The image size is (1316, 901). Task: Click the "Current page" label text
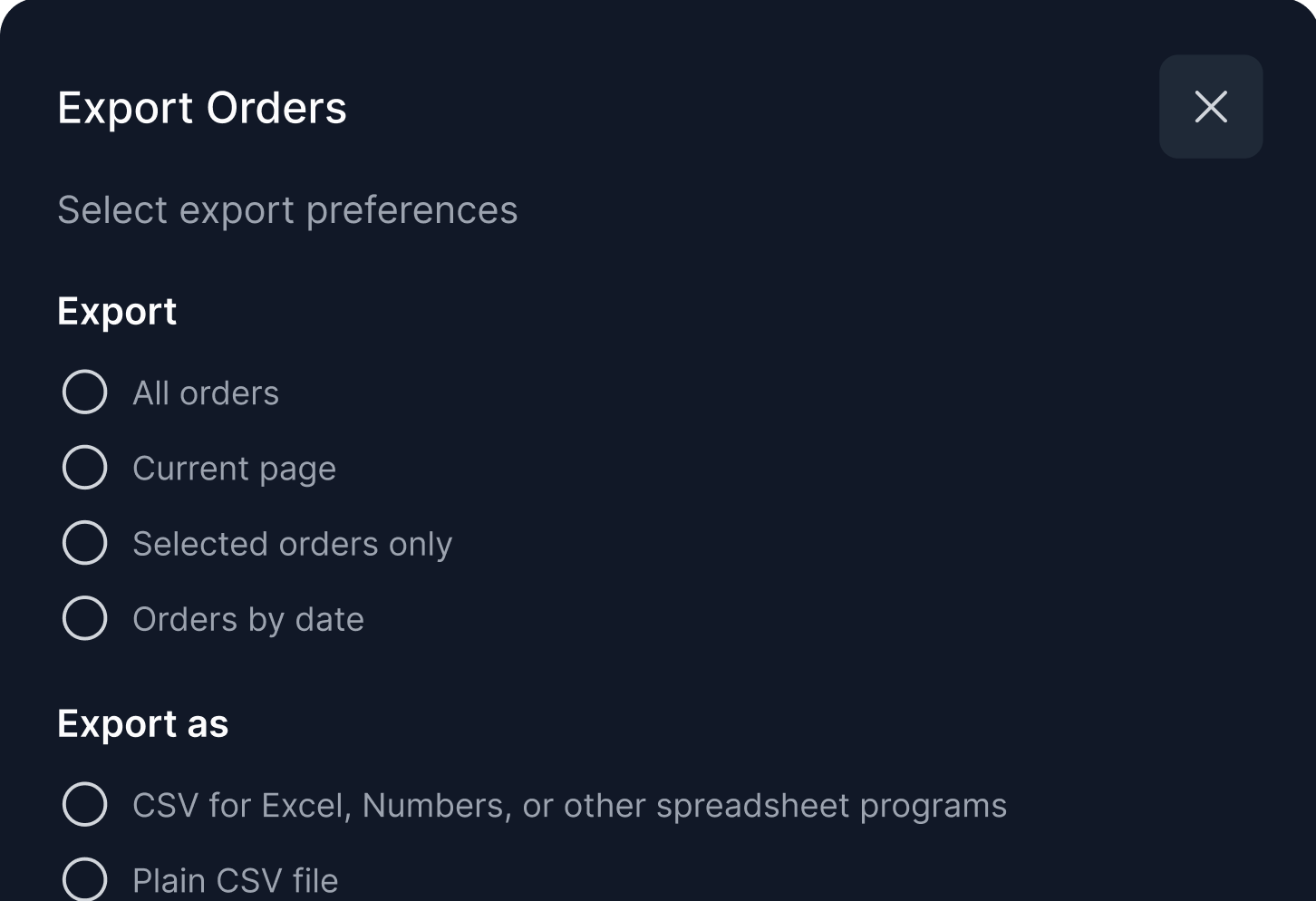click(234, 469)
